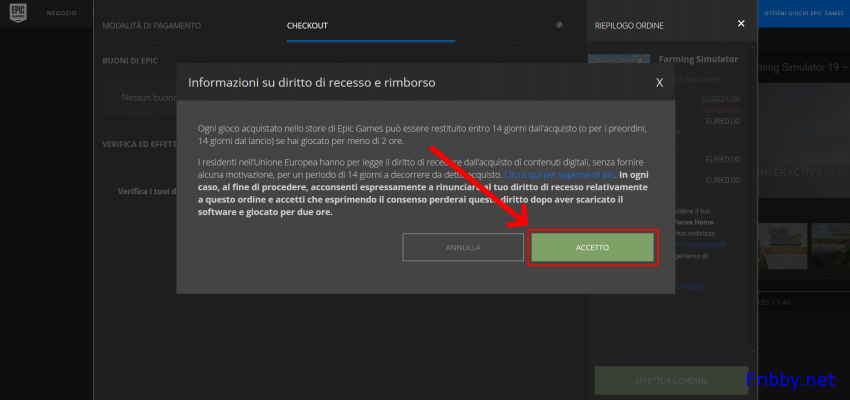Close the refund information dialog with X
This screenshot has width=850, height=400.
coord(659,83)
